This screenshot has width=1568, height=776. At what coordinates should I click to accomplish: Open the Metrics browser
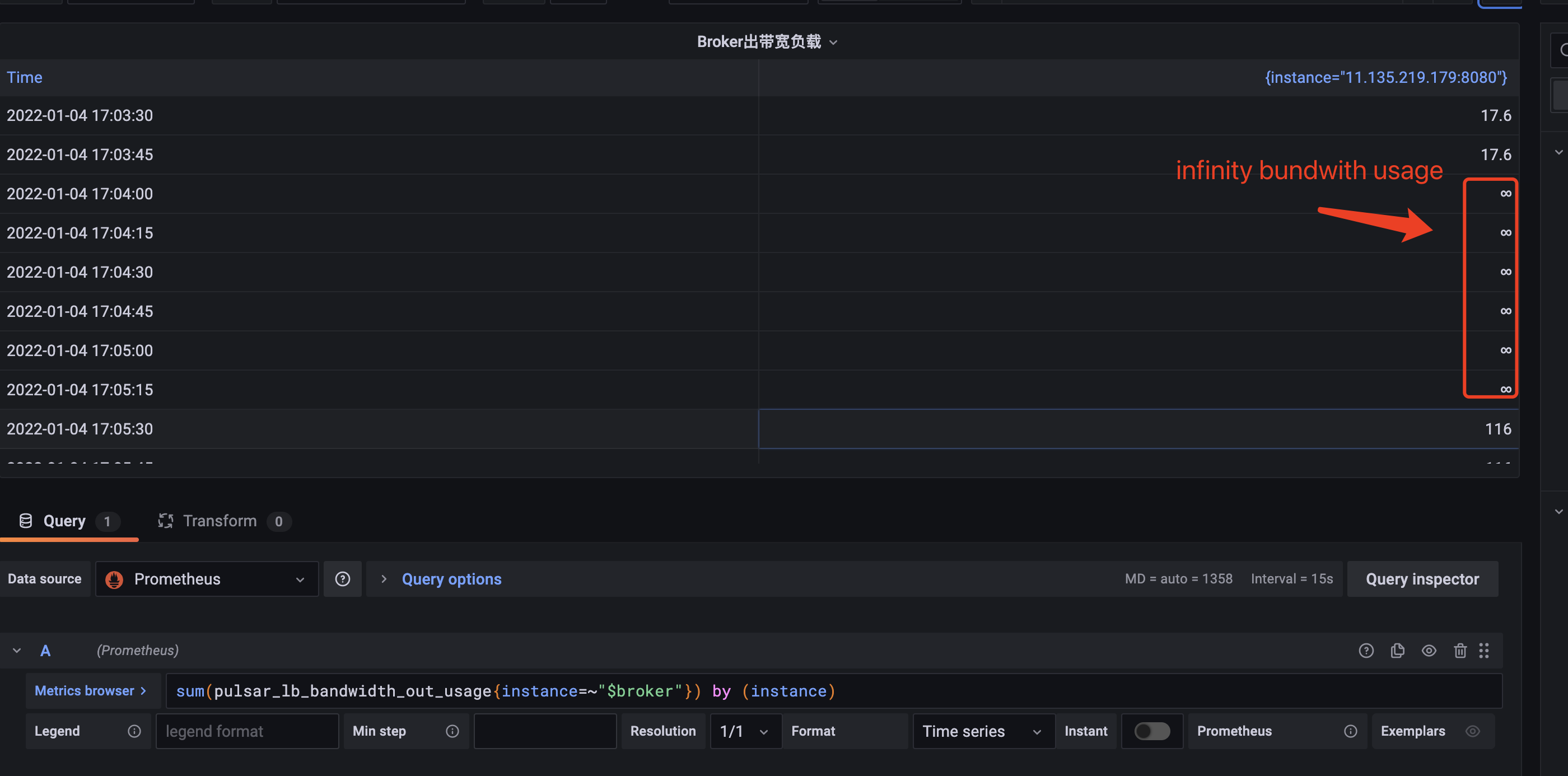91,691
